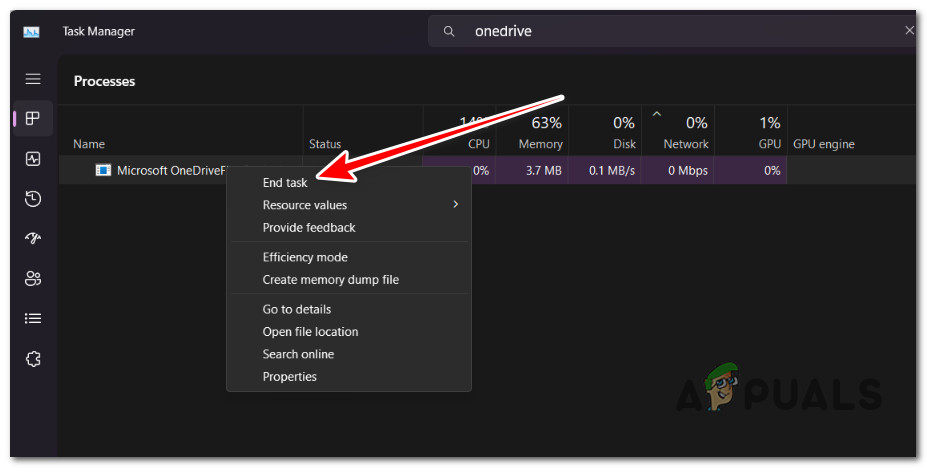Click the 3.7 MB memory value cell
927x468 pixels.
[x=532, y=170]
